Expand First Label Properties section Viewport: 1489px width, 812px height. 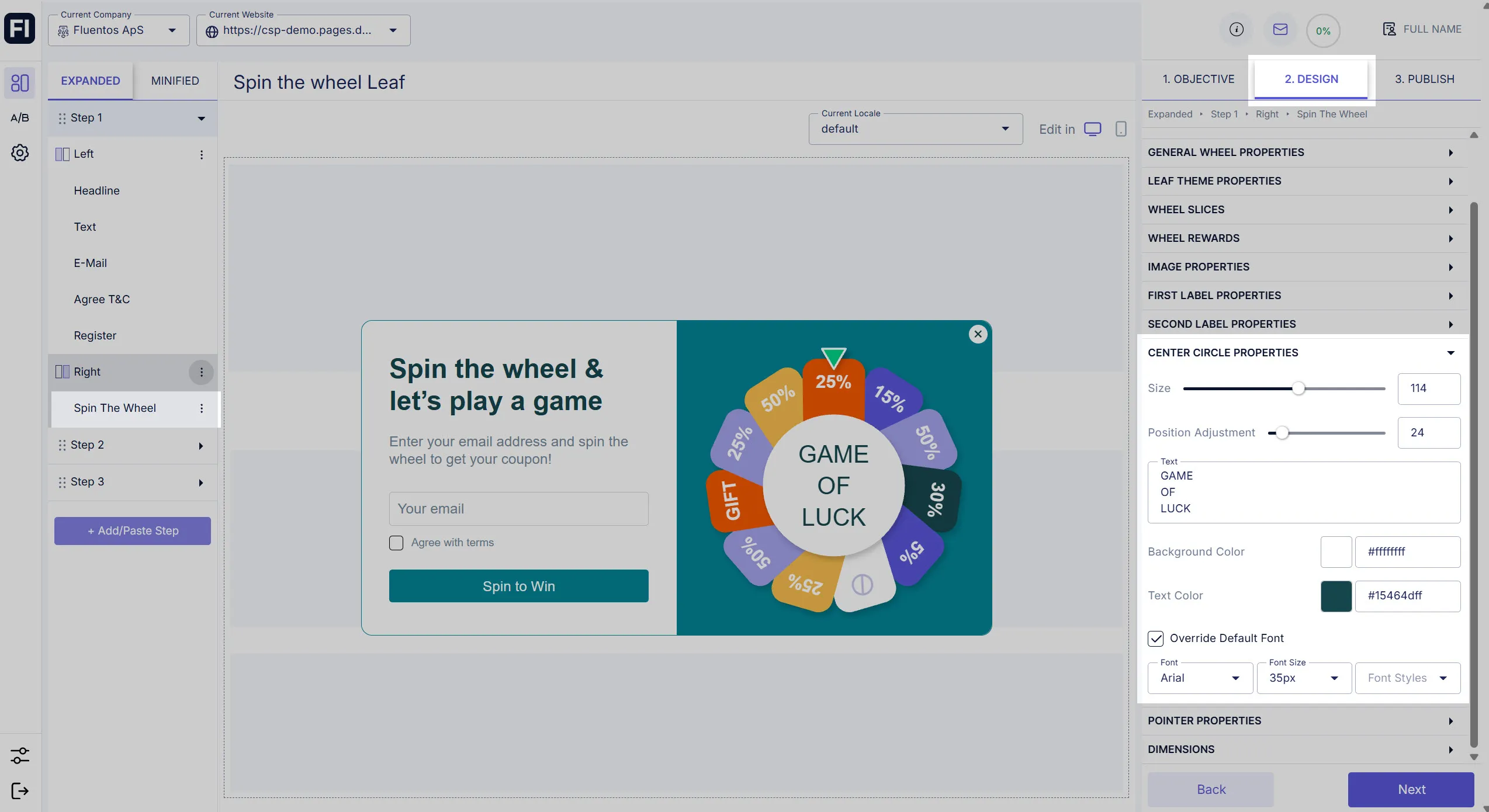click(x=1304, y=296)
